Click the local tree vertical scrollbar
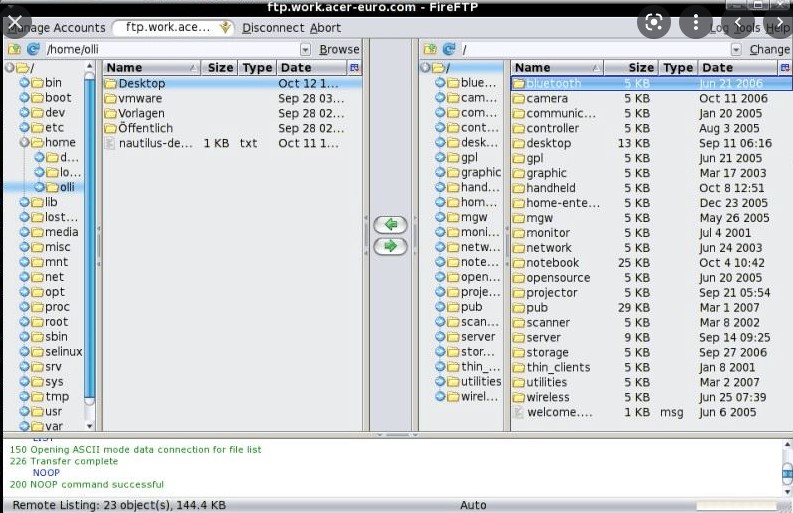This screenshot has height=513, width=793. pyautogui.click(x=90, y=238)
